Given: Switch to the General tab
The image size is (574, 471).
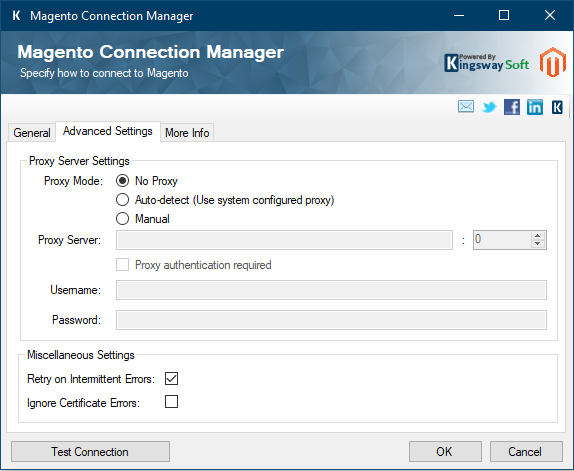Looking at the screenshot, I should point(32,132).
